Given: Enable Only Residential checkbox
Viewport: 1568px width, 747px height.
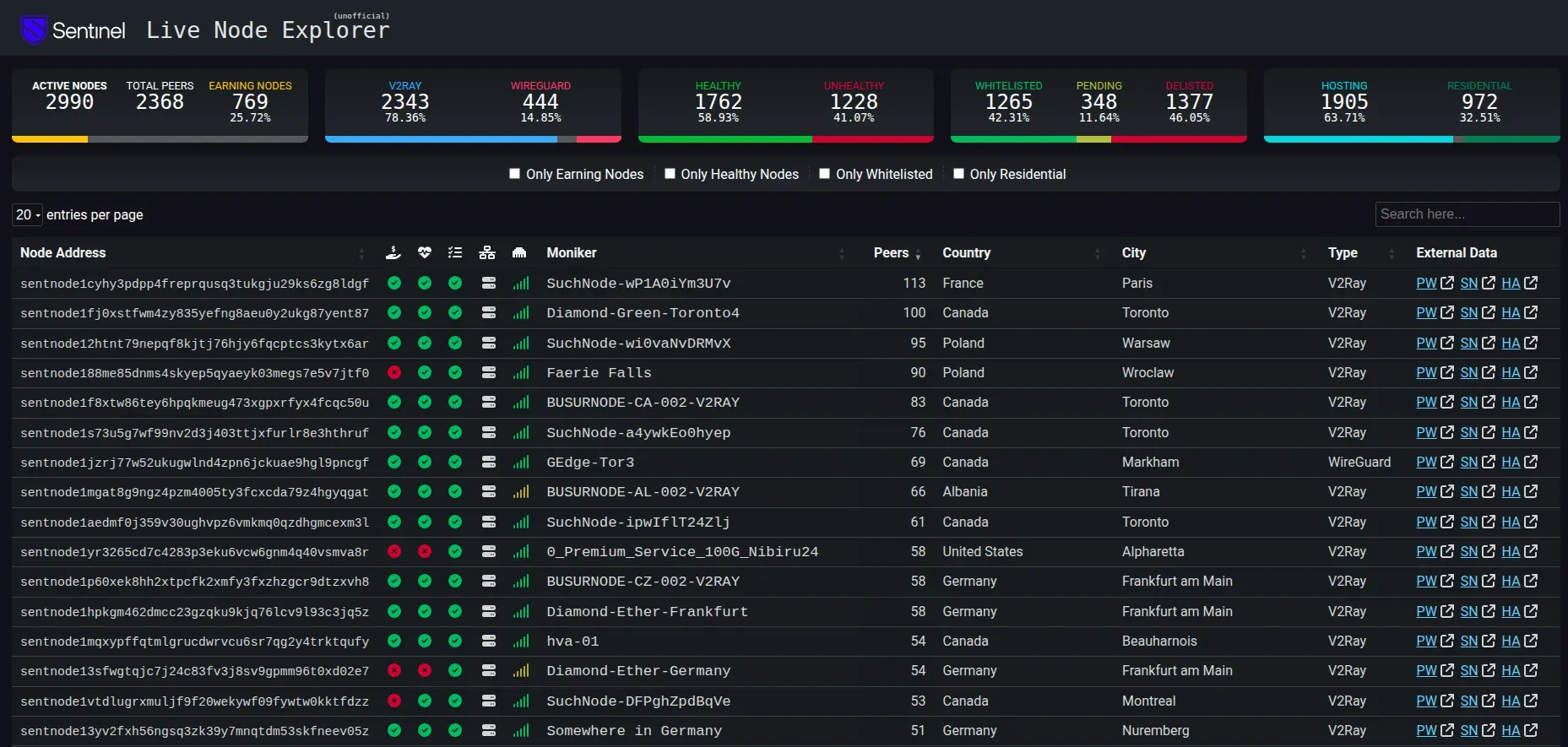Looking at the screenshot, I should pos(958,173).
